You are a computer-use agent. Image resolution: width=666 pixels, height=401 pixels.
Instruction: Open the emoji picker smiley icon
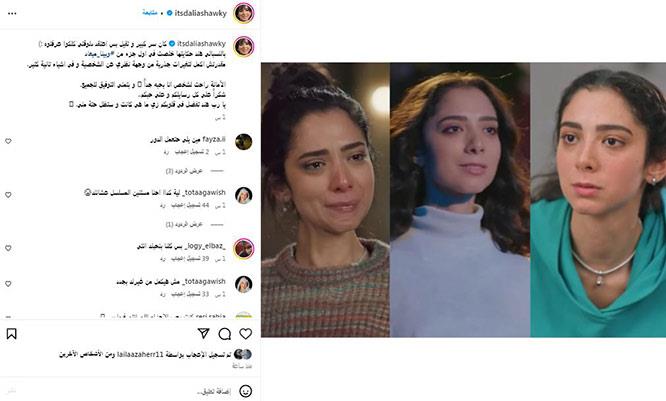point(246,391)
